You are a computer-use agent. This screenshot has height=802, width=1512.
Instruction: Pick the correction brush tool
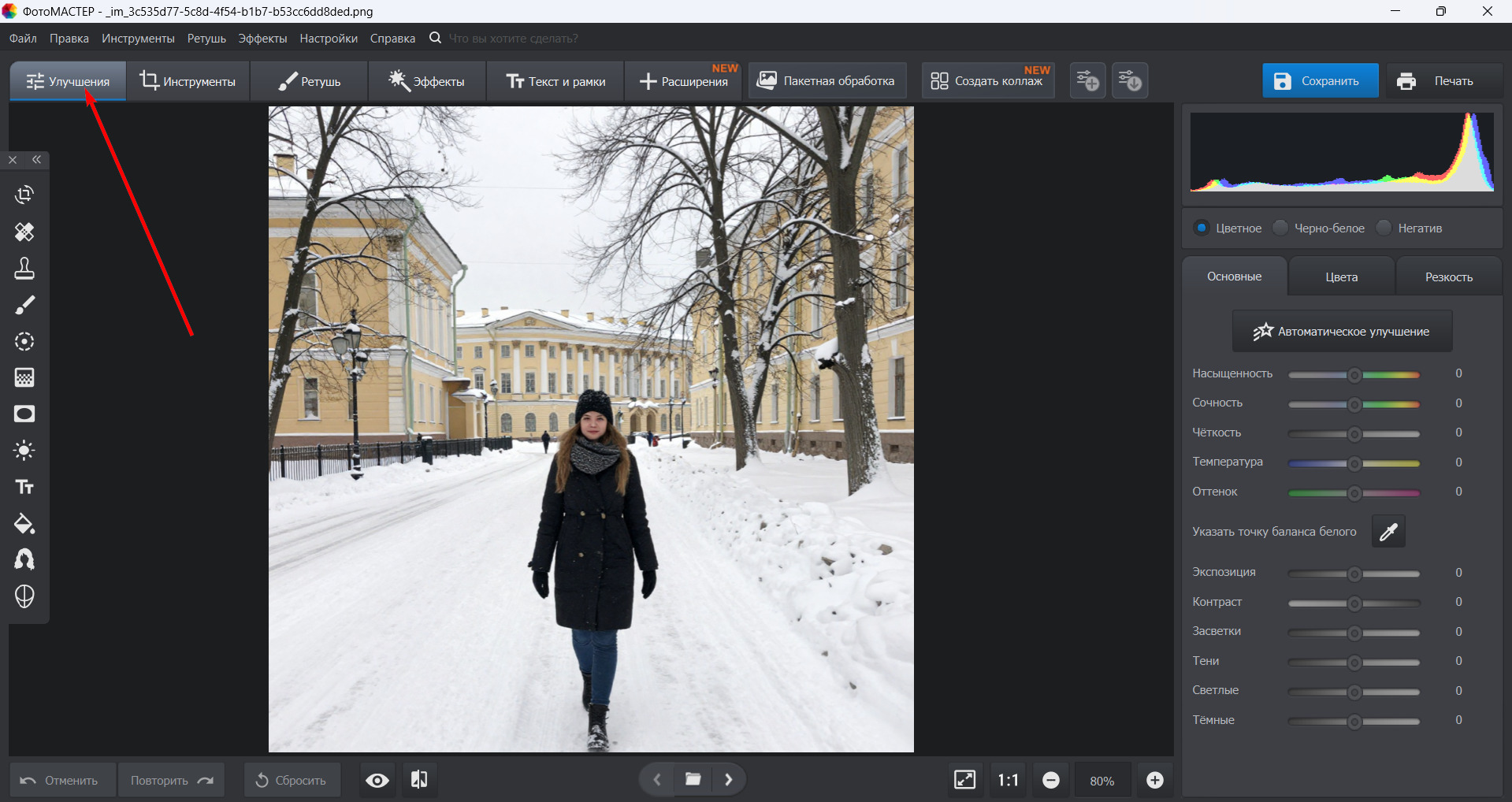tap(24, 305)
